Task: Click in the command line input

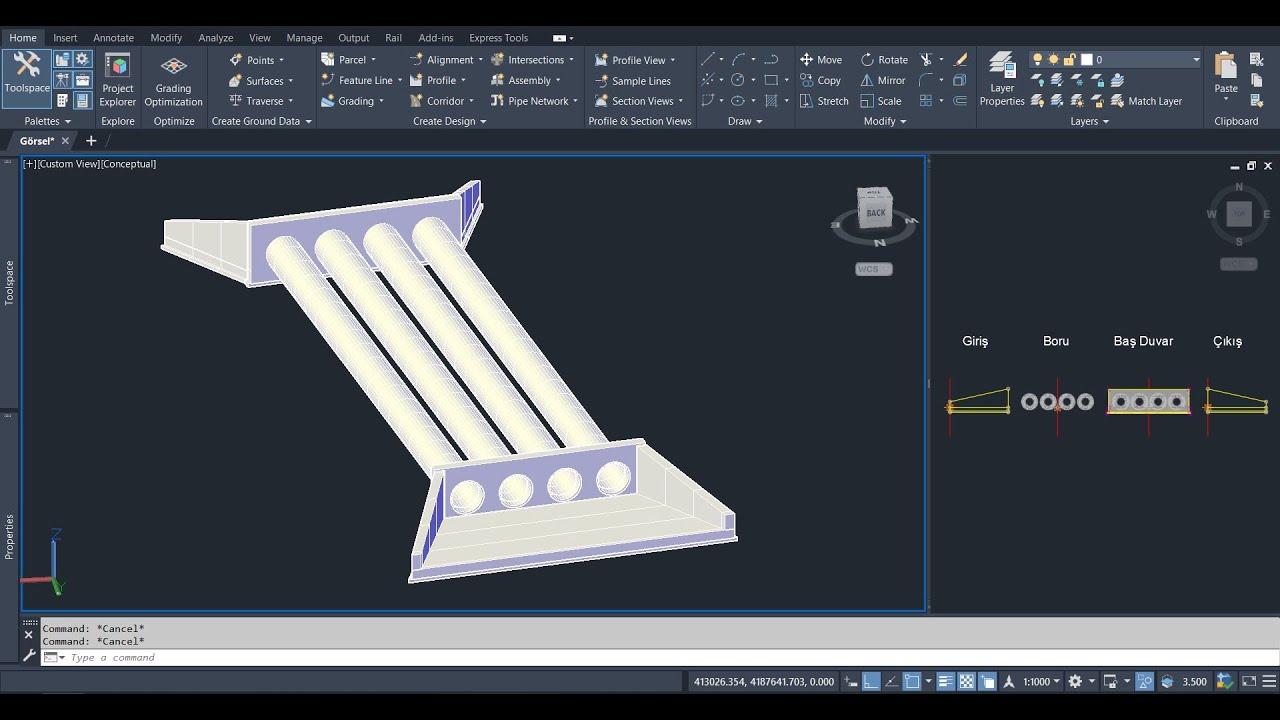Action: click(660, 657)
